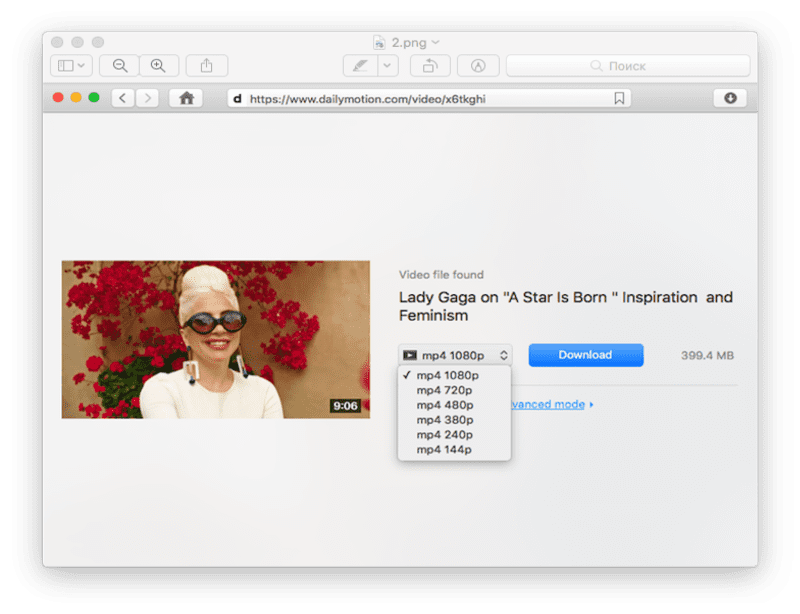Click the rotate image icon
The height and width of the screenshot is (614, 800).
point(430,66)
